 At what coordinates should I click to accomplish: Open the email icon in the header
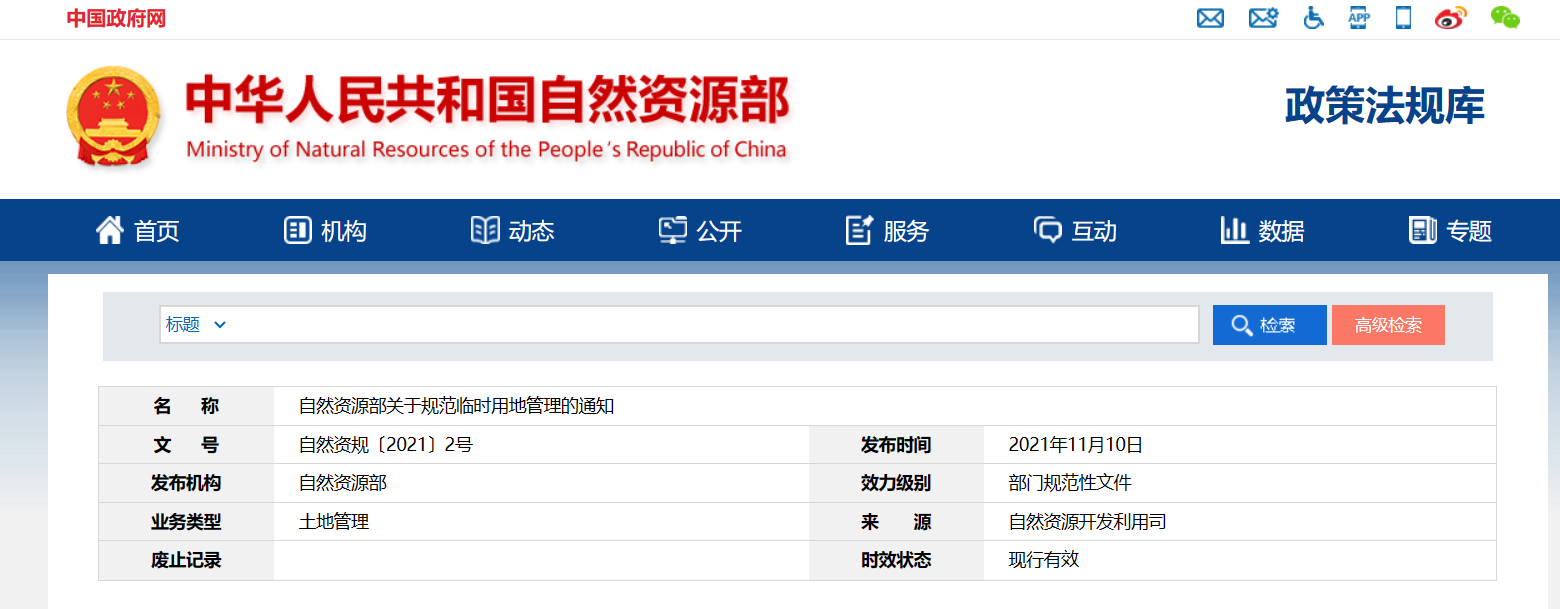[x=1210, y=18]
